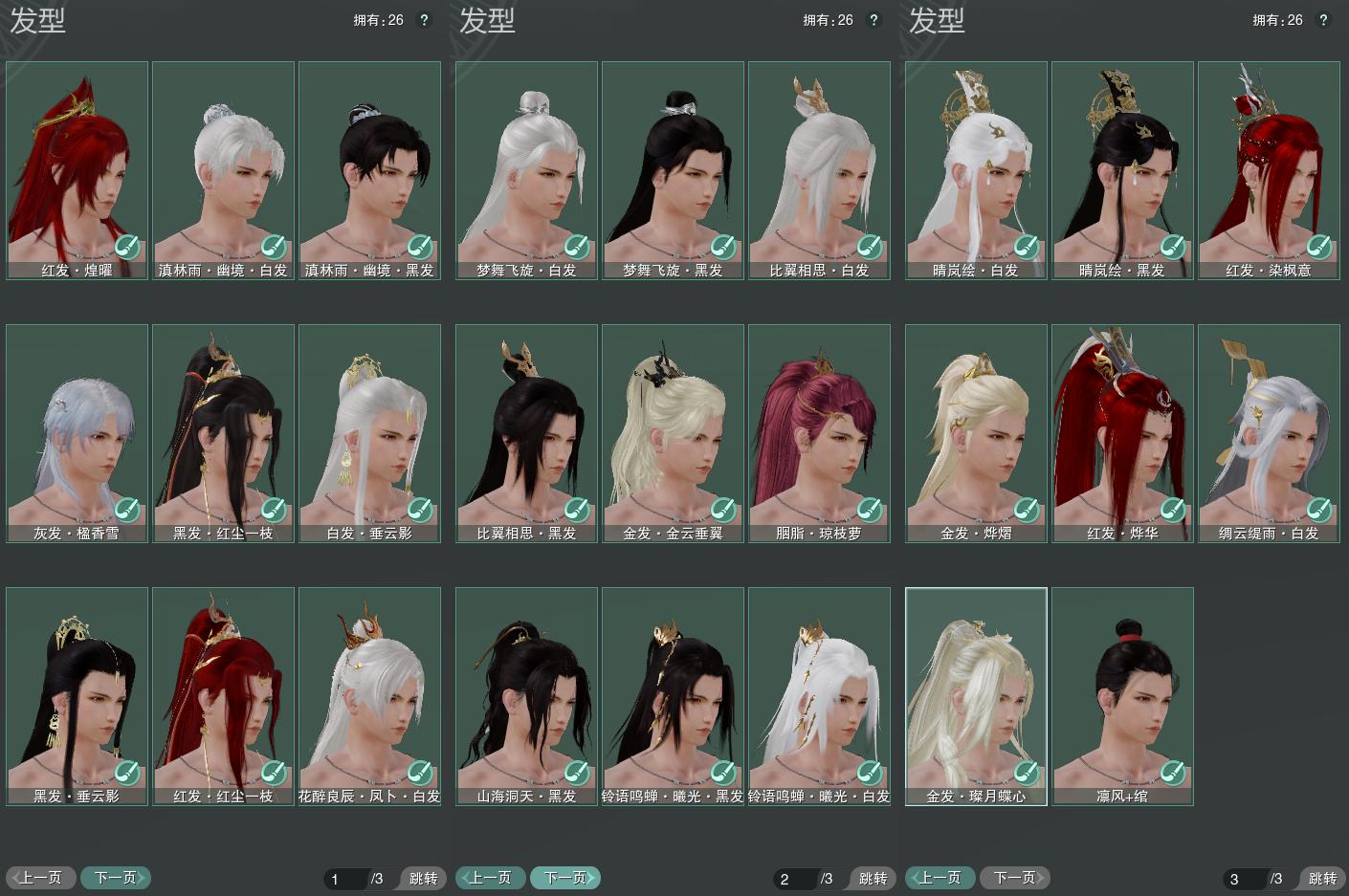The image size is (1349, 896).
Task: Click dye brush icon on 红发·煌曜 card
Action: point(127,248)
